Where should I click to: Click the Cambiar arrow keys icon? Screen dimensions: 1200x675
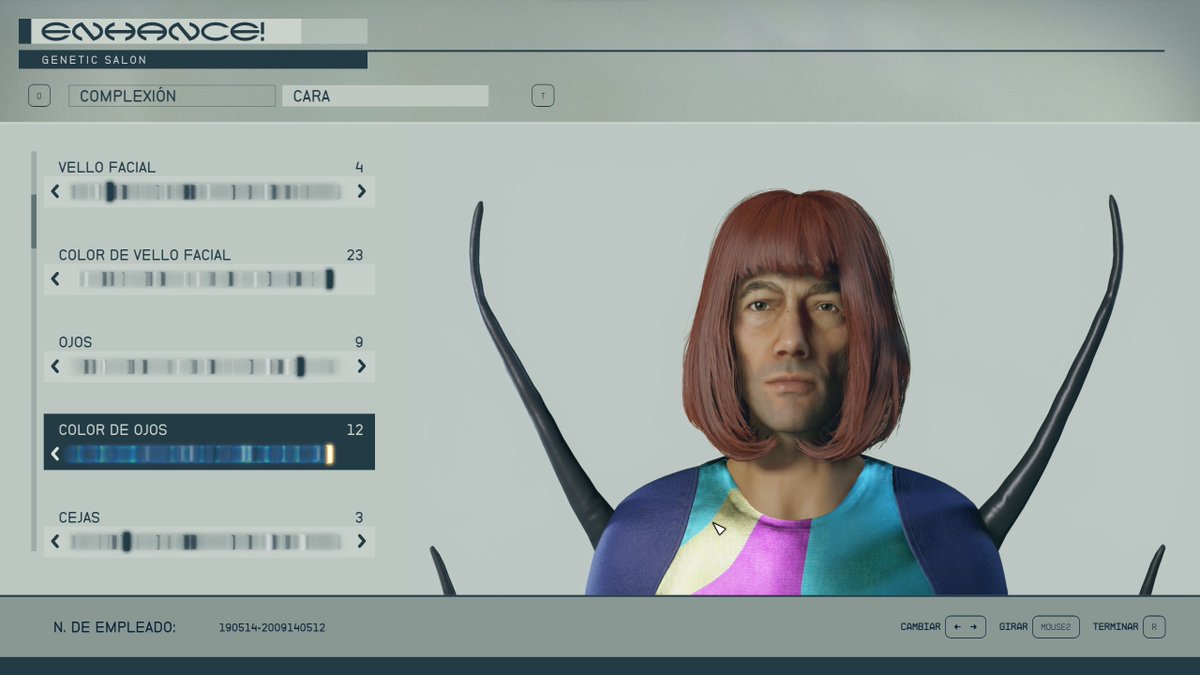click(x=966, y=627)
